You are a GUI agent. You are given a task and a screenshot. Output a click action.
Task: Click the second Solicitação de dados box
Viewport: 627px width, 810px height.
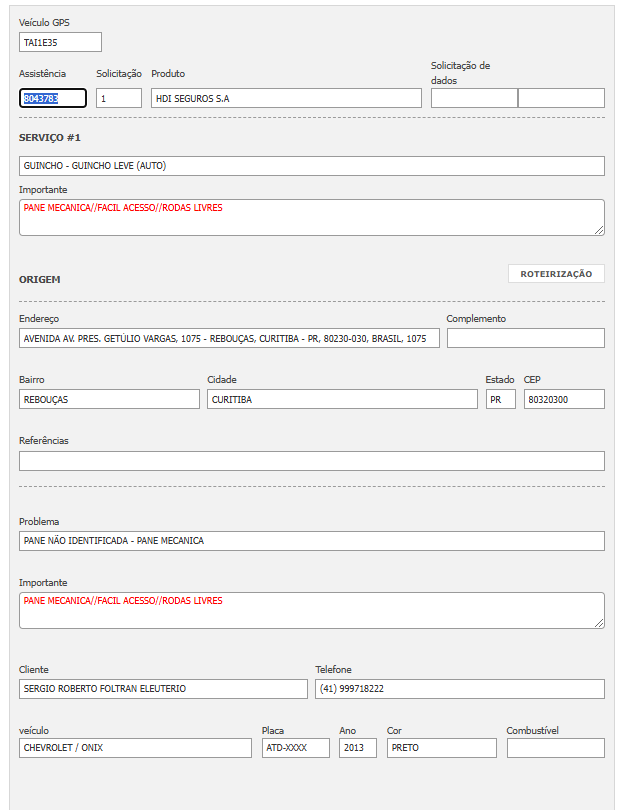(x=561, y=98)
